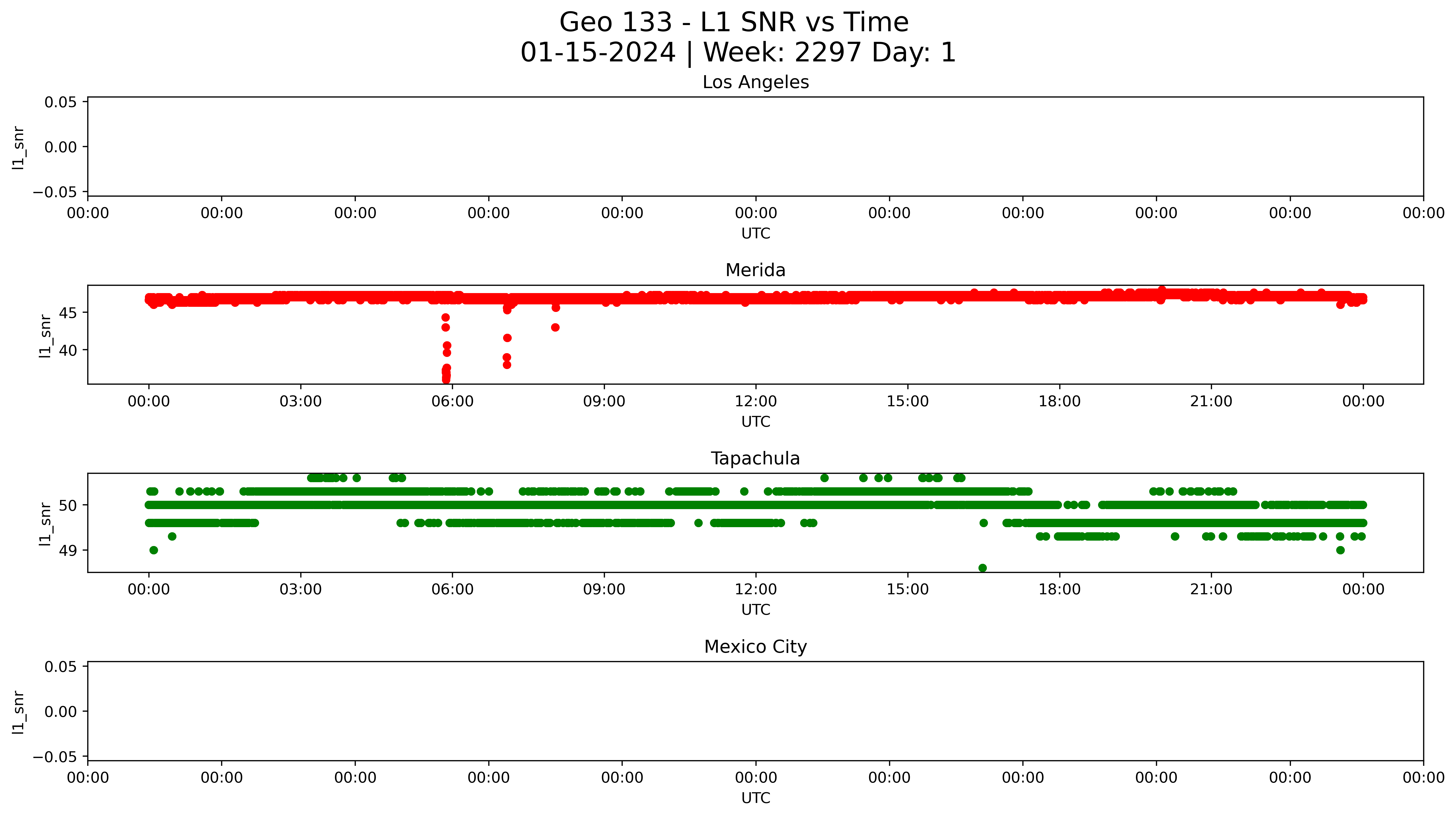1456x817 pixels.
Task: Click the 'UTC' label under Tapachula plot
Action: click(x=756, y=610)
